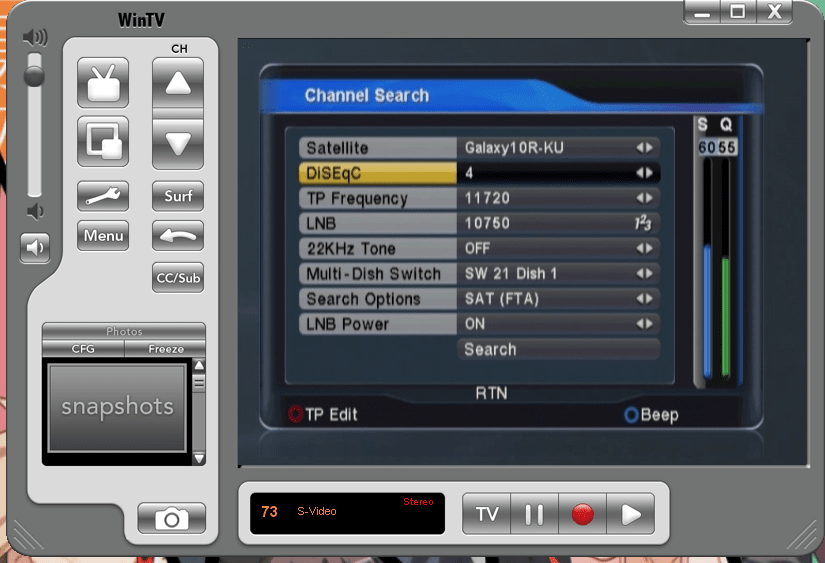
Task: Click the Surf button
Action: 178,196
